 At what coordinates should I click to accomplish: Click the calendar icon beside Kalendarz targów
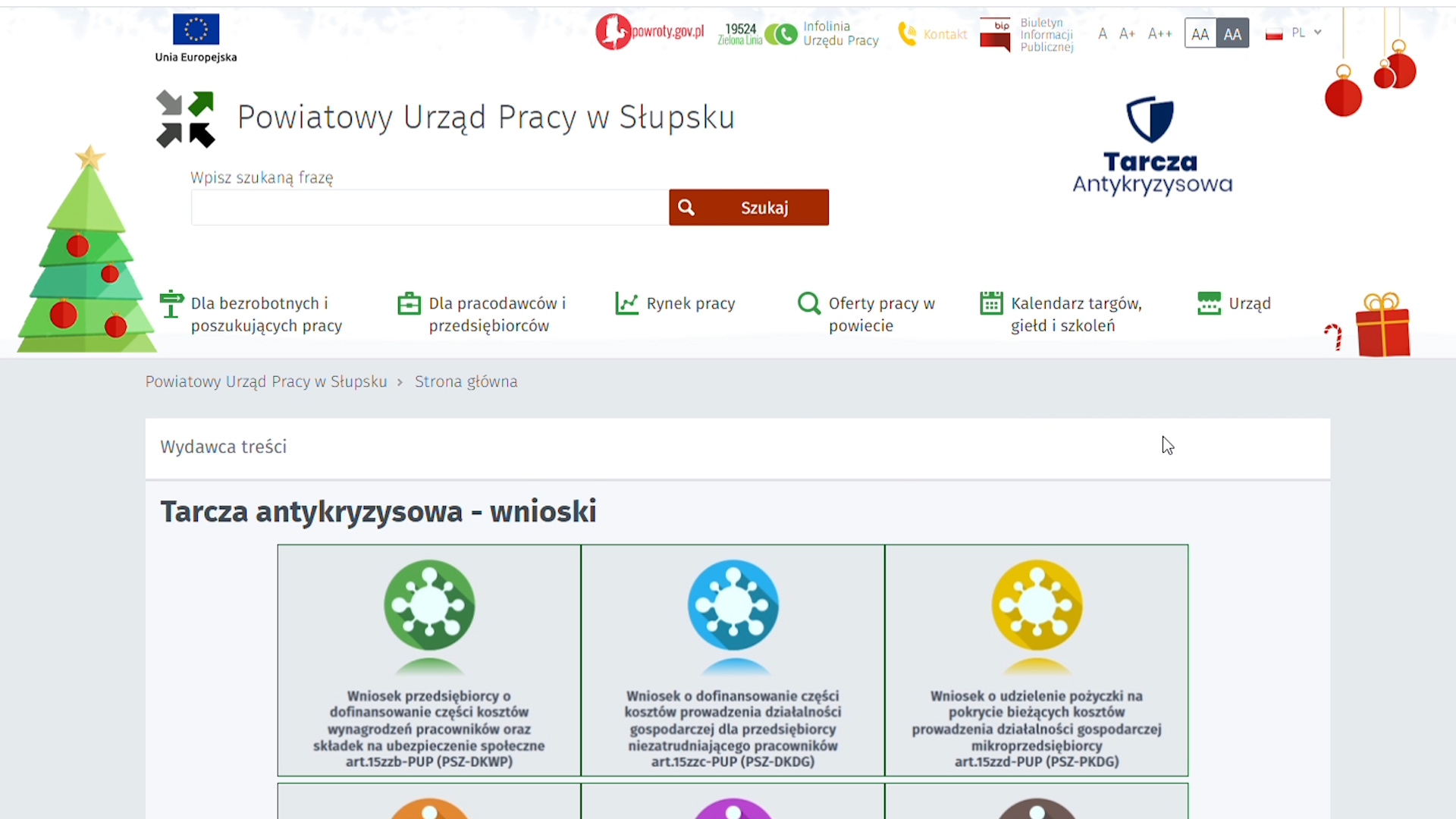[991, 303]
